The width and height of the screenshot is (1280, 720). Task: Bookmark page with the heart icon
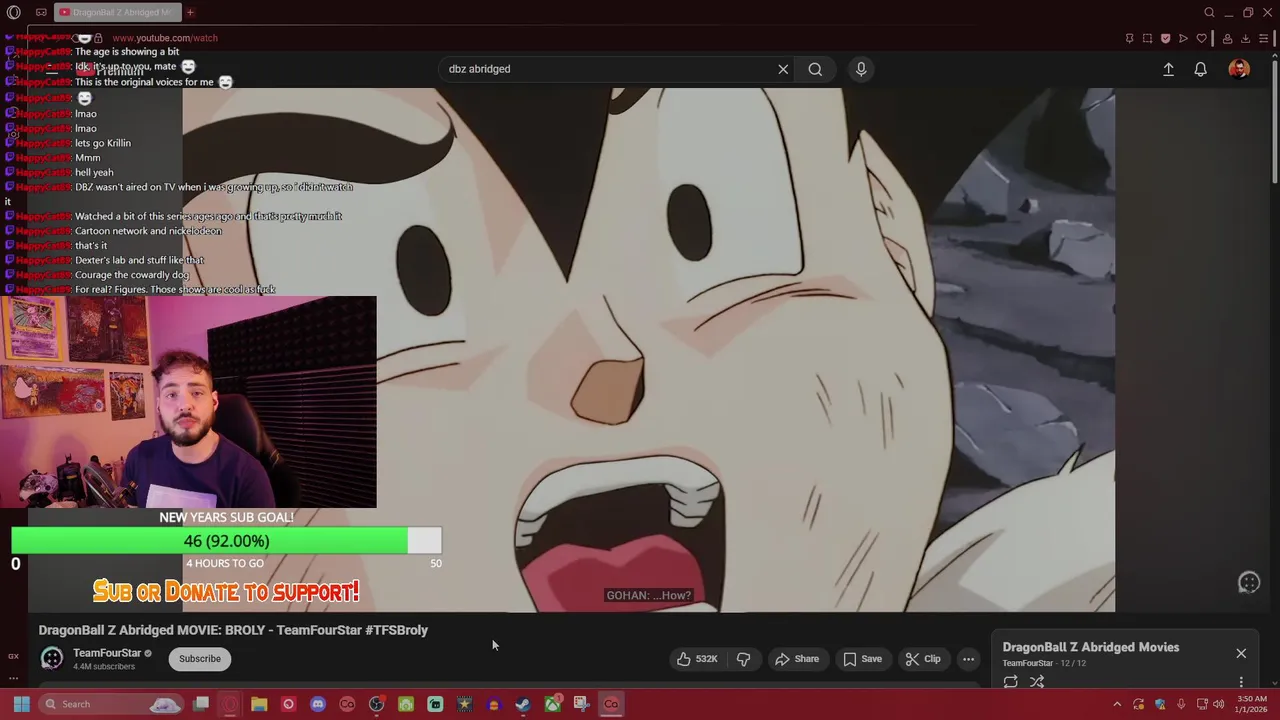1202,38
